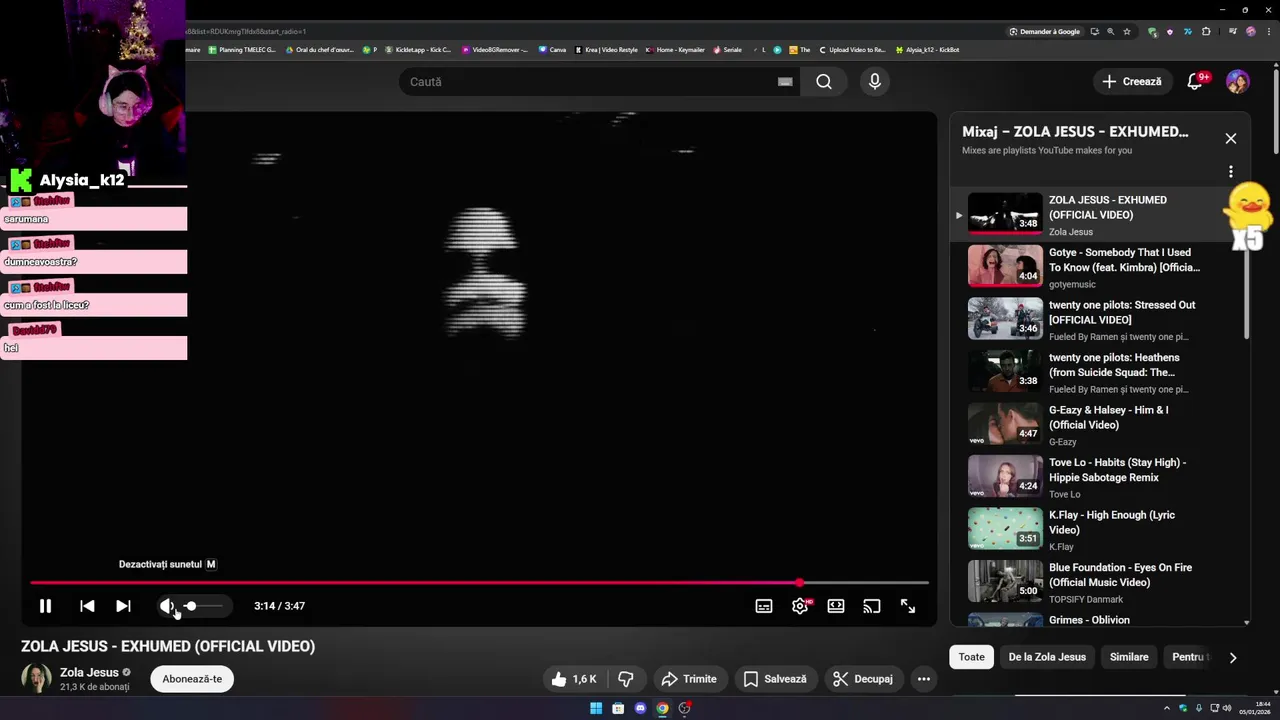
Task: Open the Zola Jesus channel avatar
Action: tap(37, 679)
